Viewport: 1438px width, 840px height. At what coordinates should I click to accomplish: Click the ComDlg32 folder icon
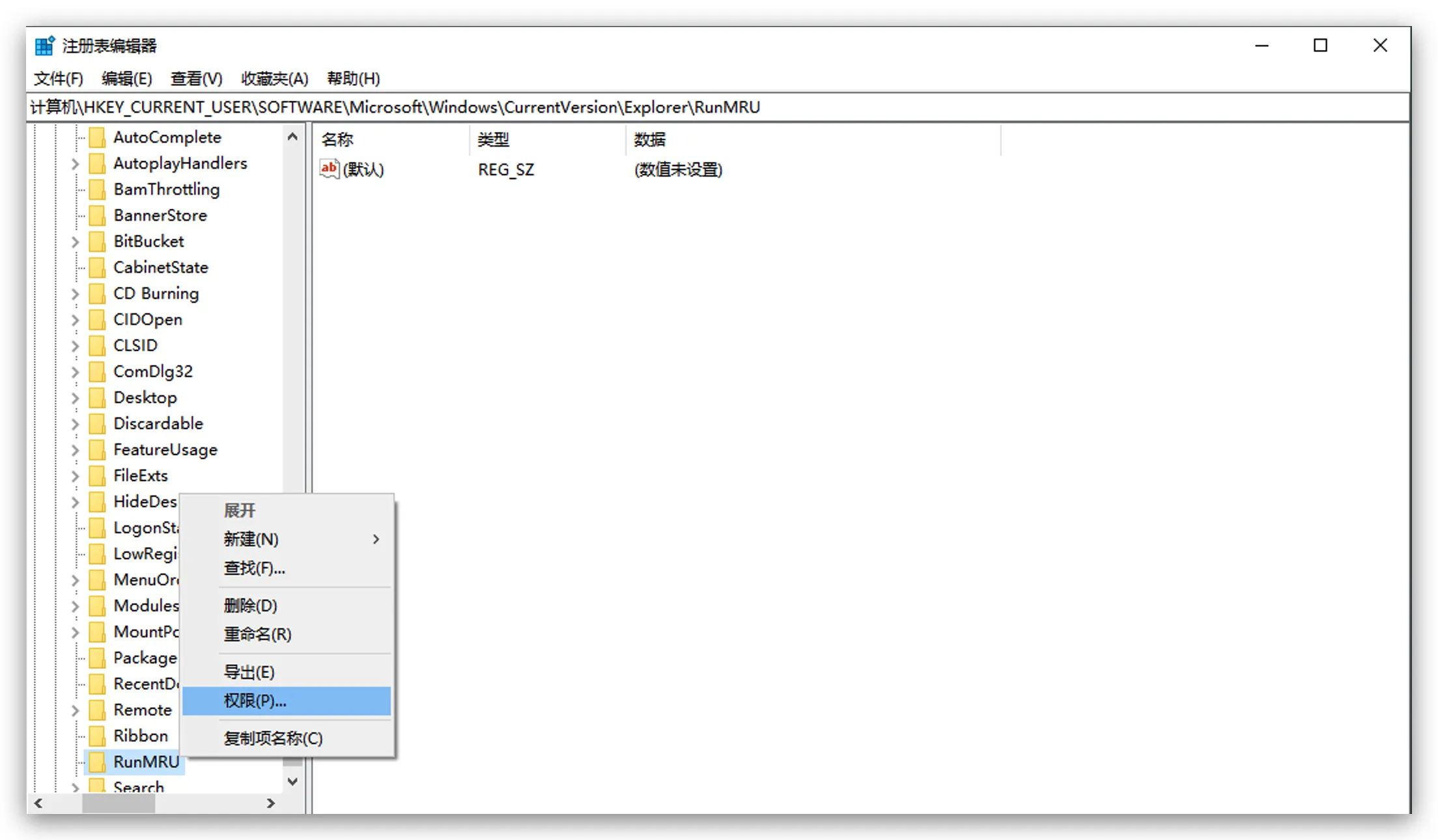pos(97,372)
